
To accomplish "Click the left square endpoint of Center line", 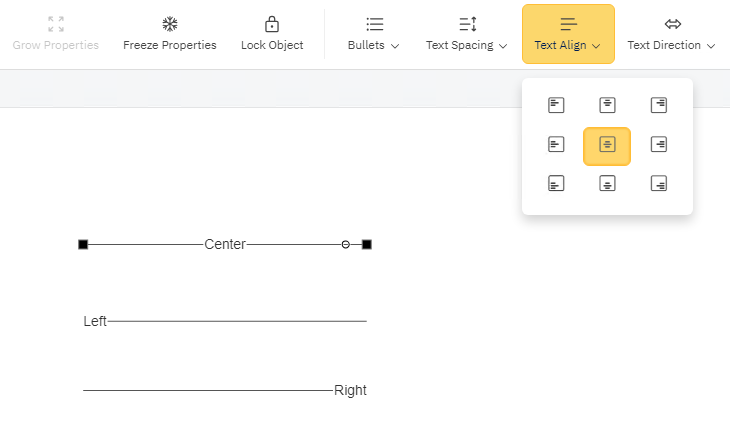I will tap(83, 244).
